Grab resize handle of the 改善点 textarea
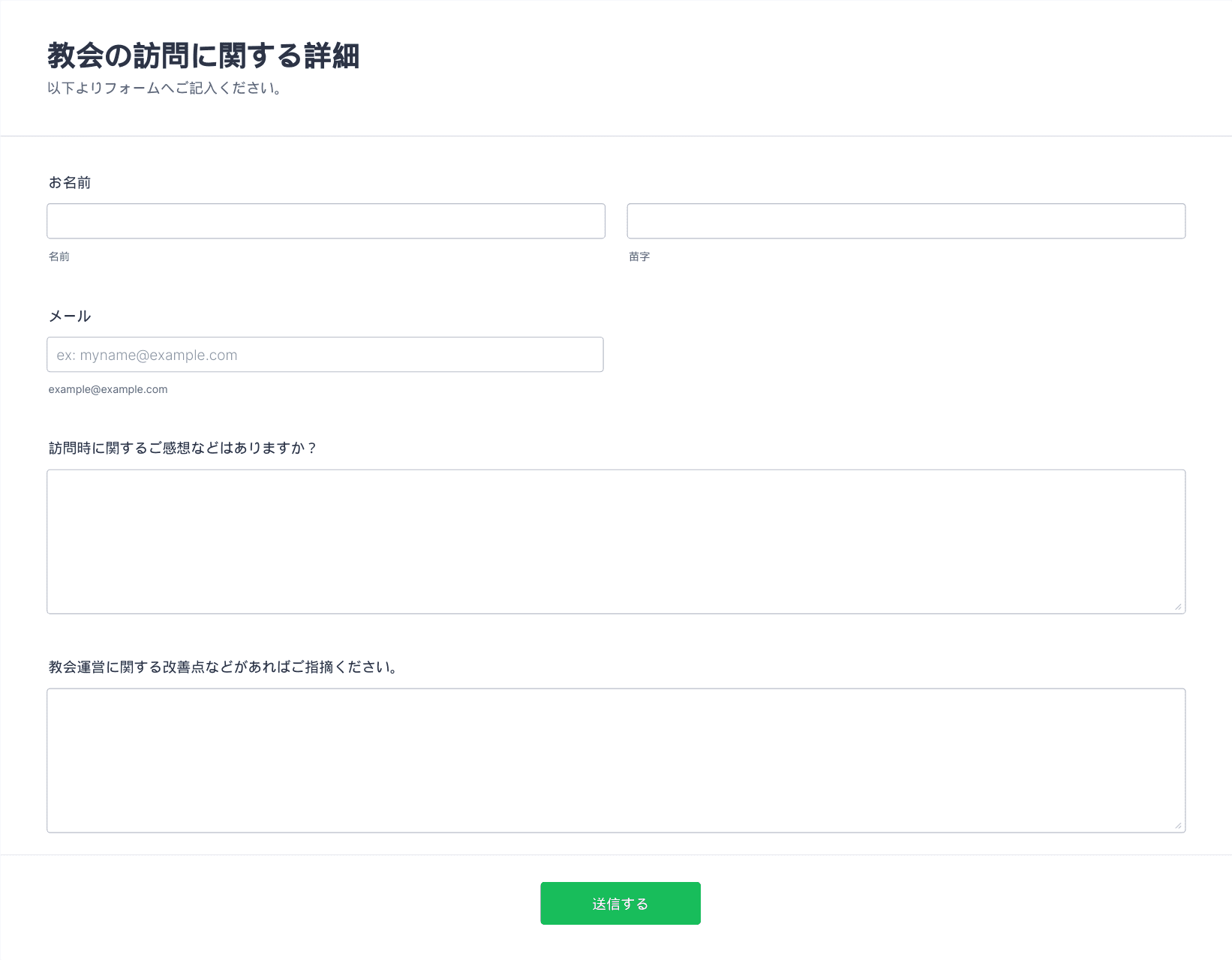Viewport: 1232px width, 960px height. [x=1178, y=825]
